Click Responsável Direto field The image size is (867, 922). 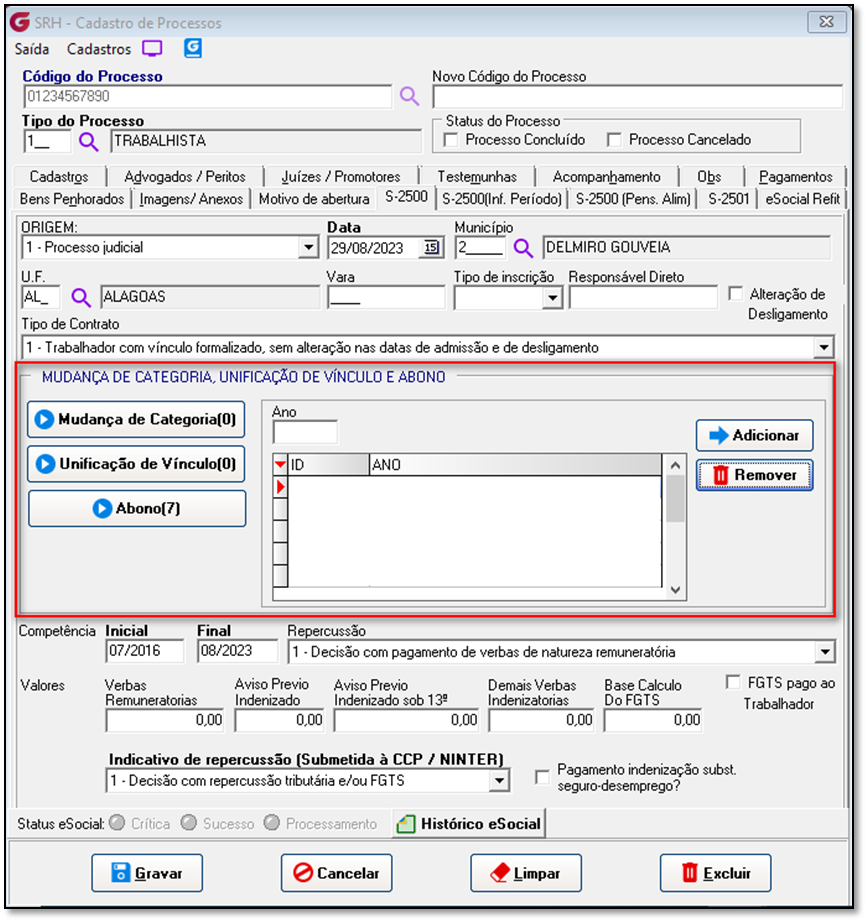coord(643,298)
